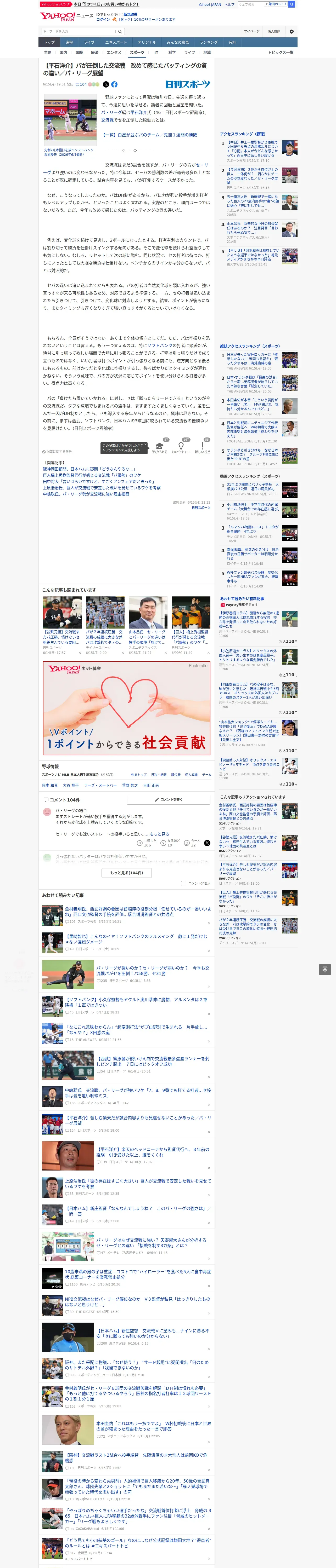React with 学びがある graduation cap icon
The height and width of the screenshot is (1568, 336).
click(160, 446)
